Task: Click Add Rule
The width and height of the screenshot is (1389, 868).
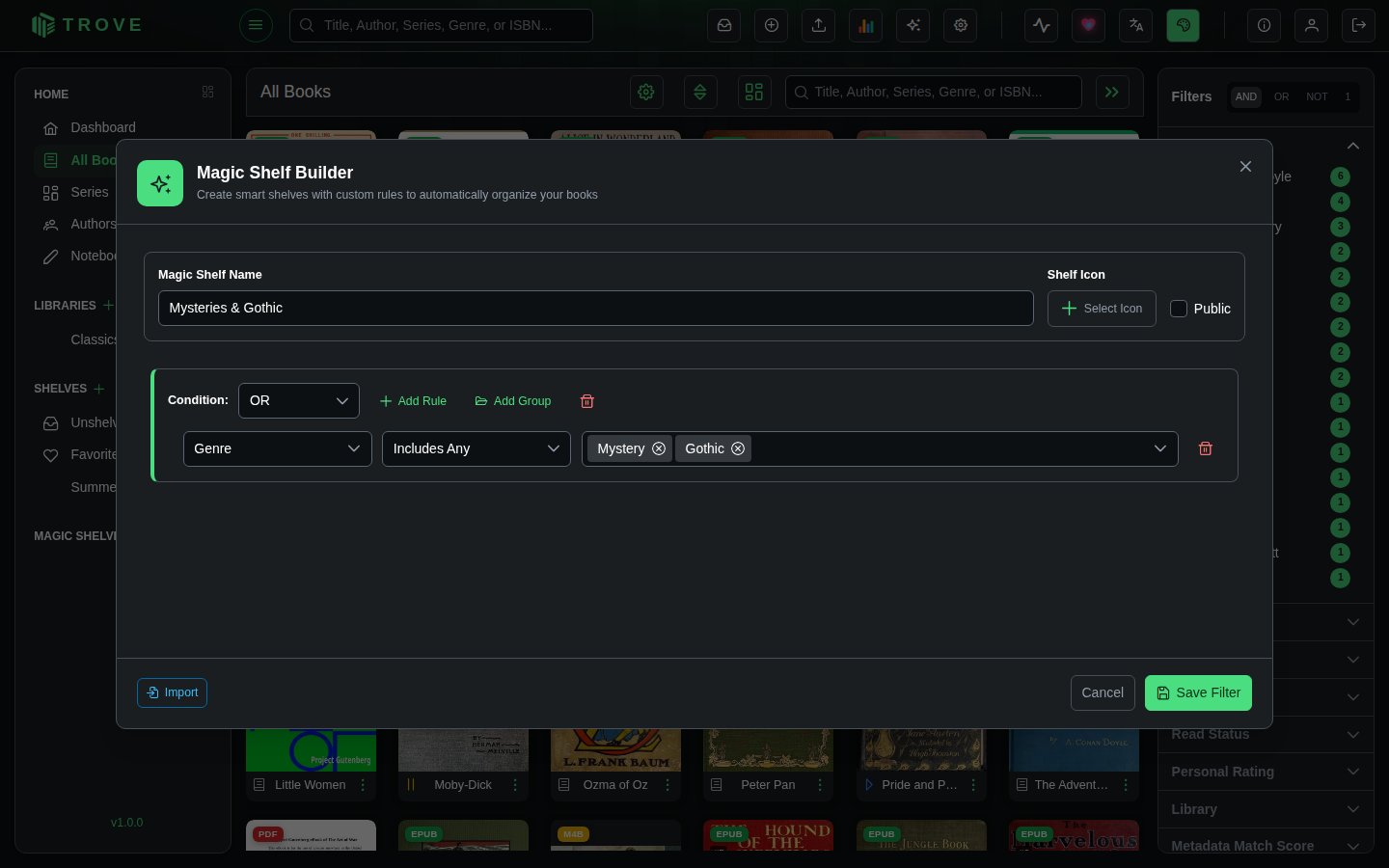Action: (413, 401)
